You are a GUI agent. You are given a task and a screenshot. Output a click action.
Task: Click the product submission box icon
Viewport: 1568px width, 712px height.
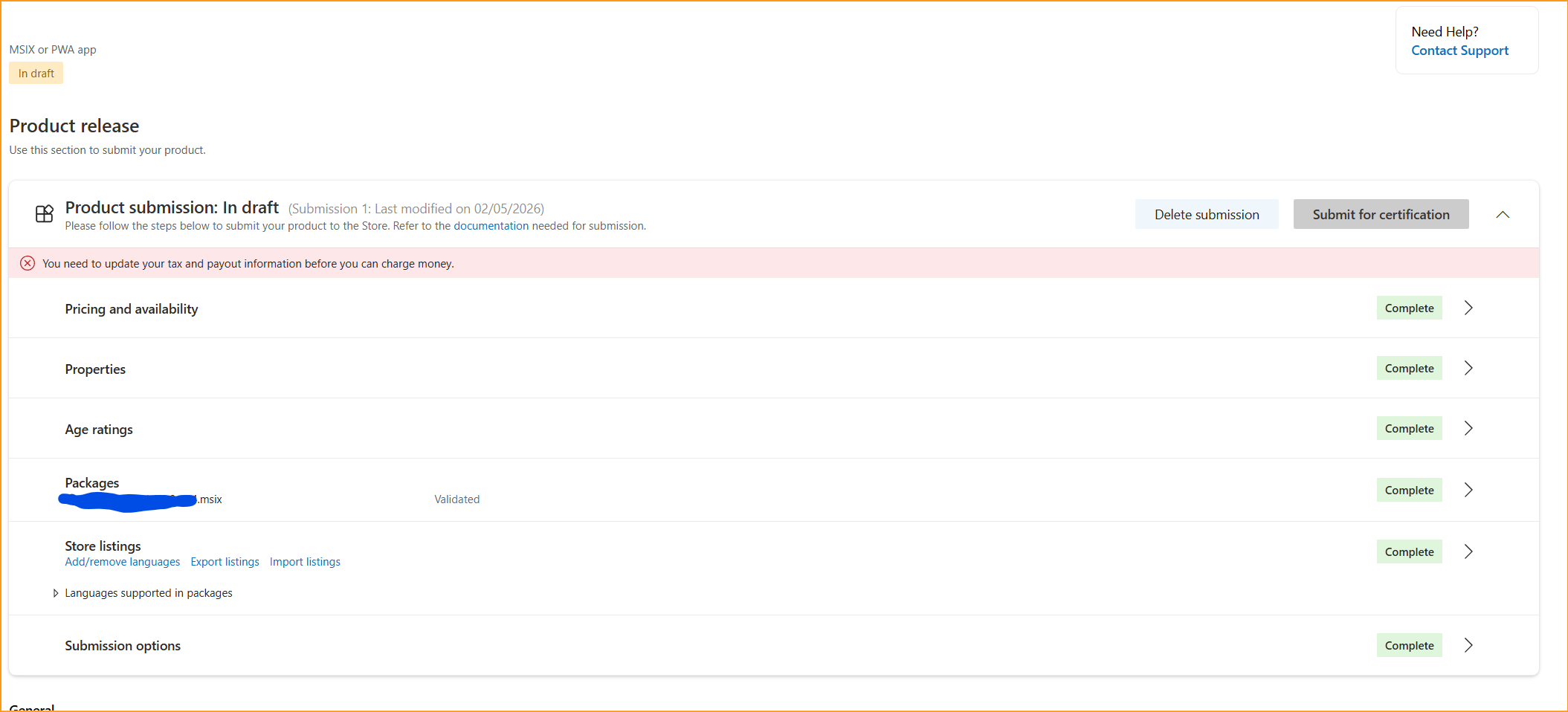click(x=45, y=213)
